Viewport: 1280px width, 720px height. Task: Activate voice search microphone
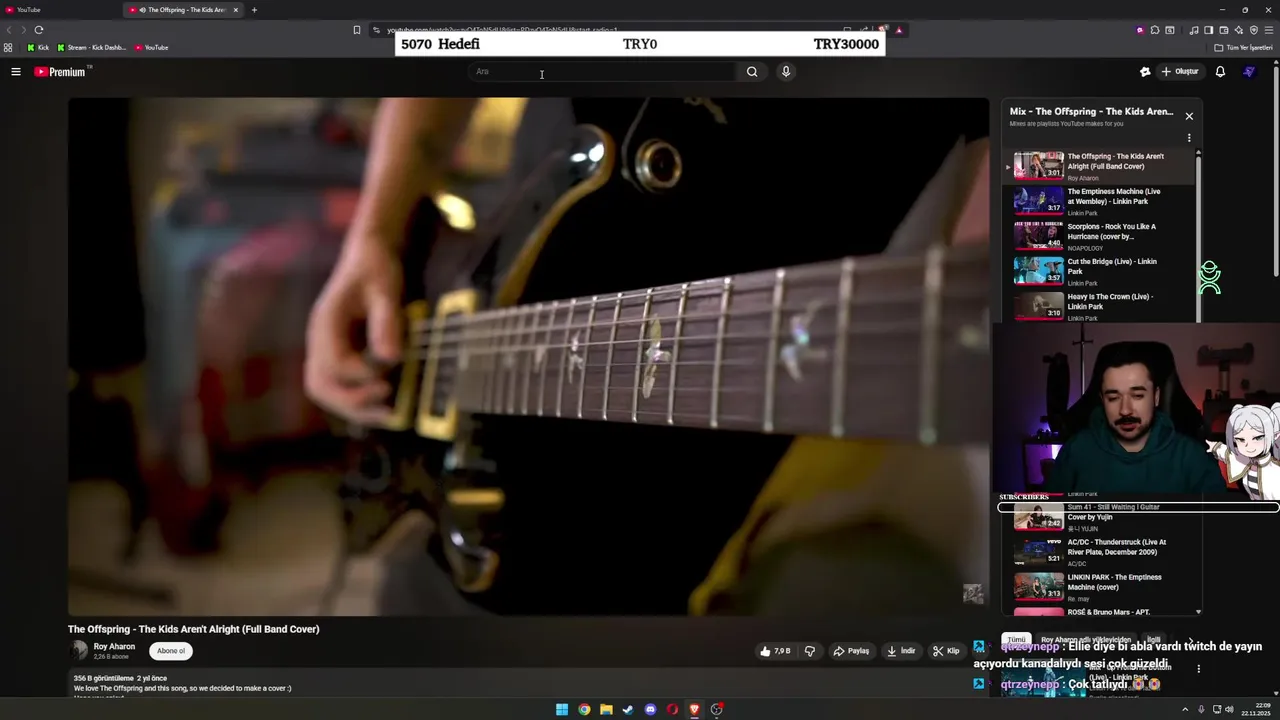[x=786, y=71]
